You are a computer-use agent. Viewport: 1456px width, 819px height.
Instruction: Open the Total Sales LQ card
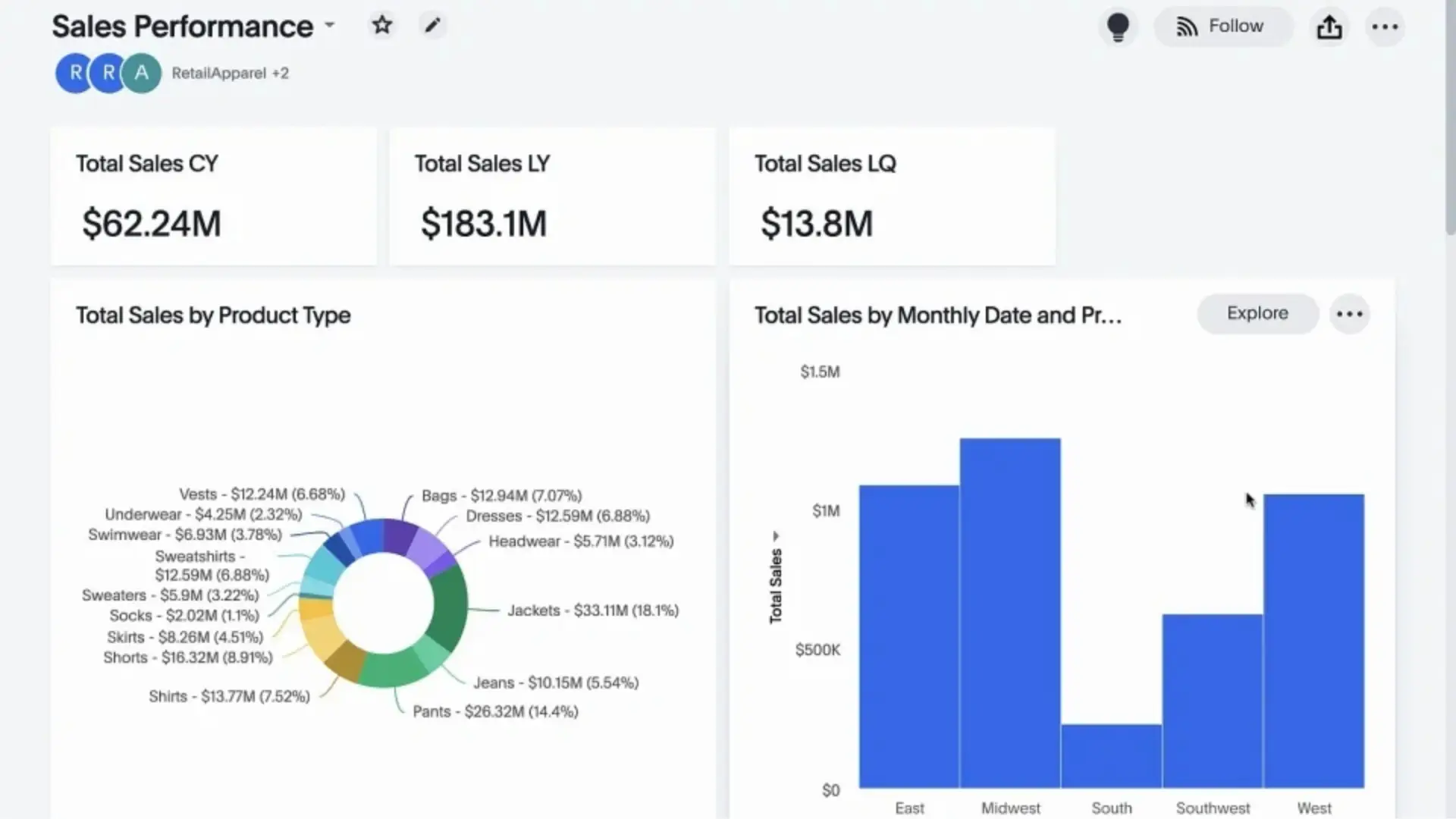(x=892, y=196)
